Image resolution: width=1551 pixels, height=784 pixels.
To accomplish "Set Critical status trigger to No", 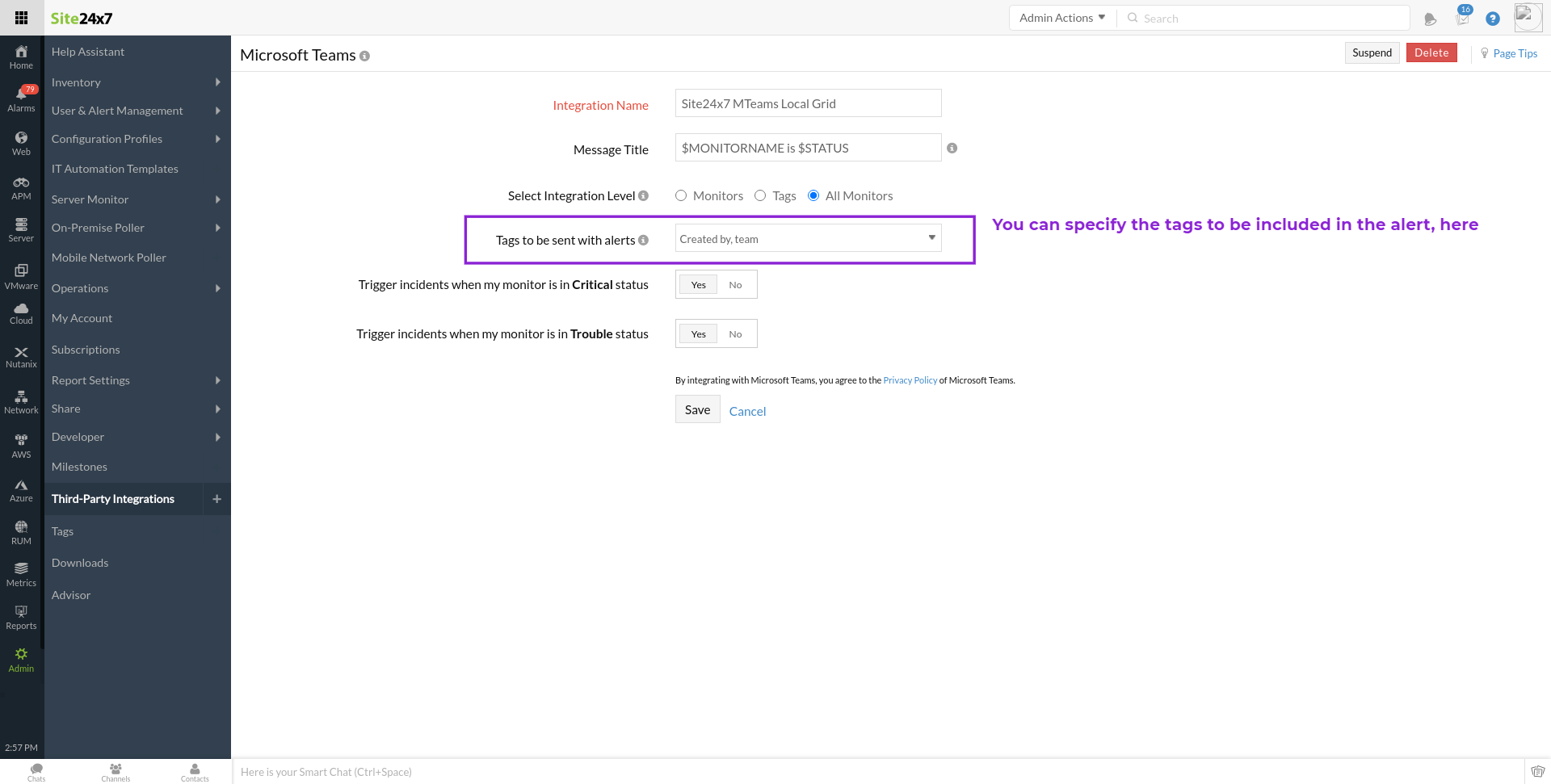I will pos(735,285).
